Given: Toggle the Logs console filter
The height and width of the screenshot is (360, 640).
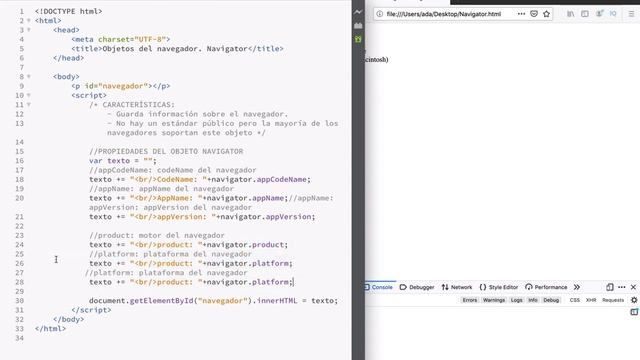Looking at the screenshot, I should [516, 300].
